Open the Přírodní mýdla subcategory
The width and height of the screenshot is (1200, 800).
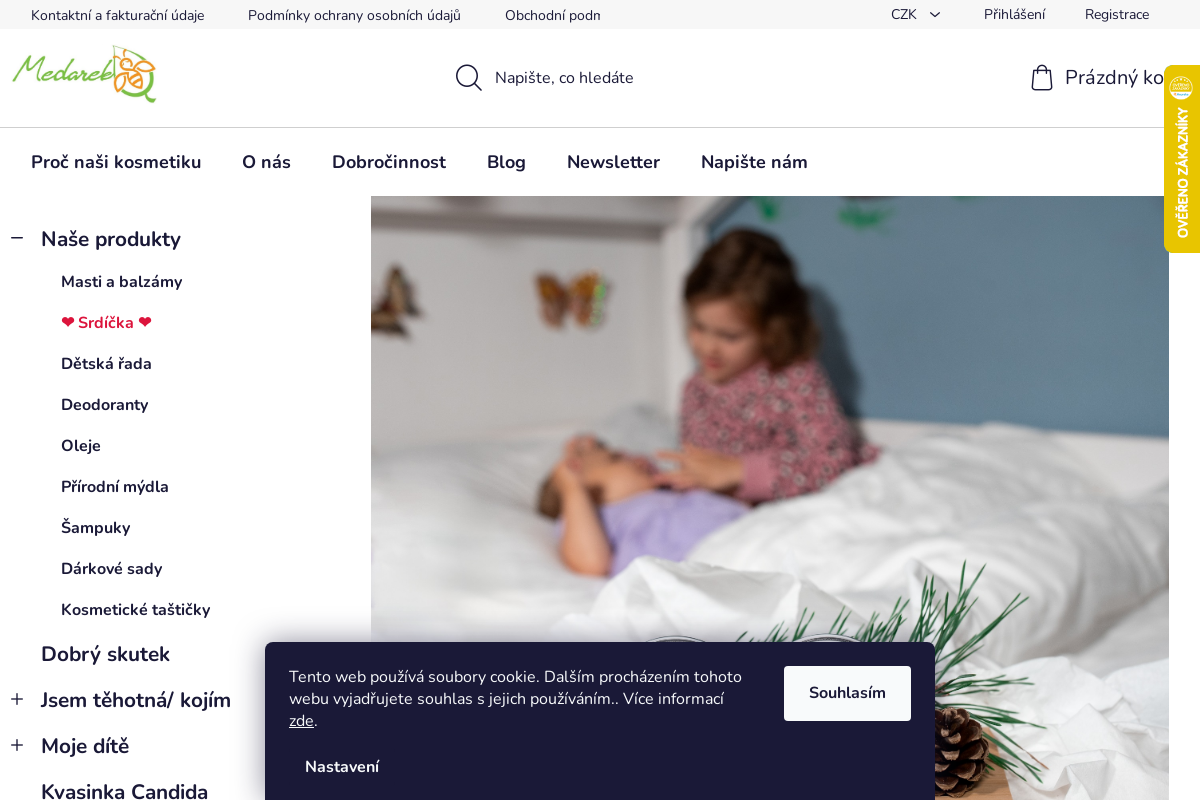[115, 487]
